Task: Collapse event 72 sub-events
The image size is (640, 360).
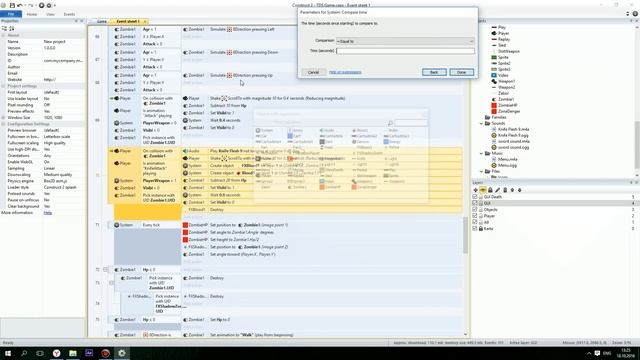Action: tap(105, 270)
